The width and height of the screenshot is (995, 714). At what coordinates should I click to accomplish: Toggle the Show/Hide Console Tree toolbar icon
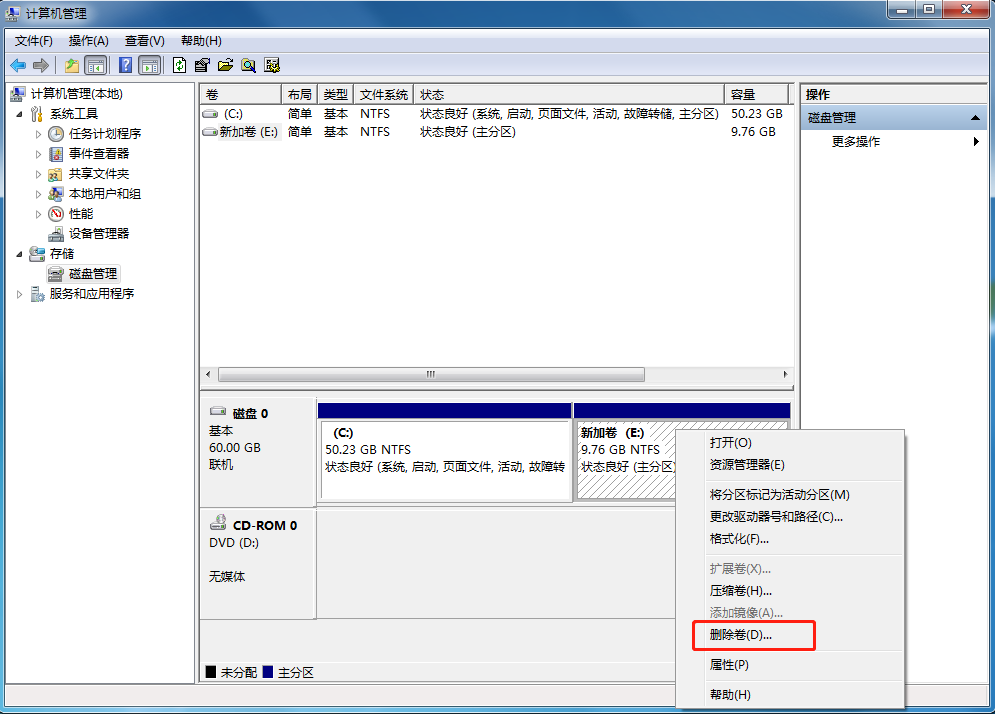[x=96, y=65]
